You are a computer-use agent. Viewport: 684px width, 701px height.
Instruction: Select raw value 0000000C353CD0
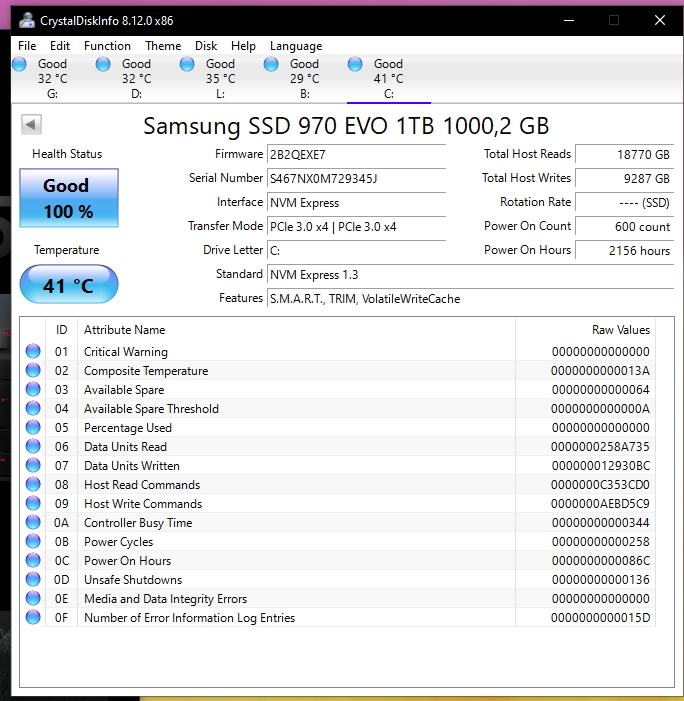(x=600, y=485)
